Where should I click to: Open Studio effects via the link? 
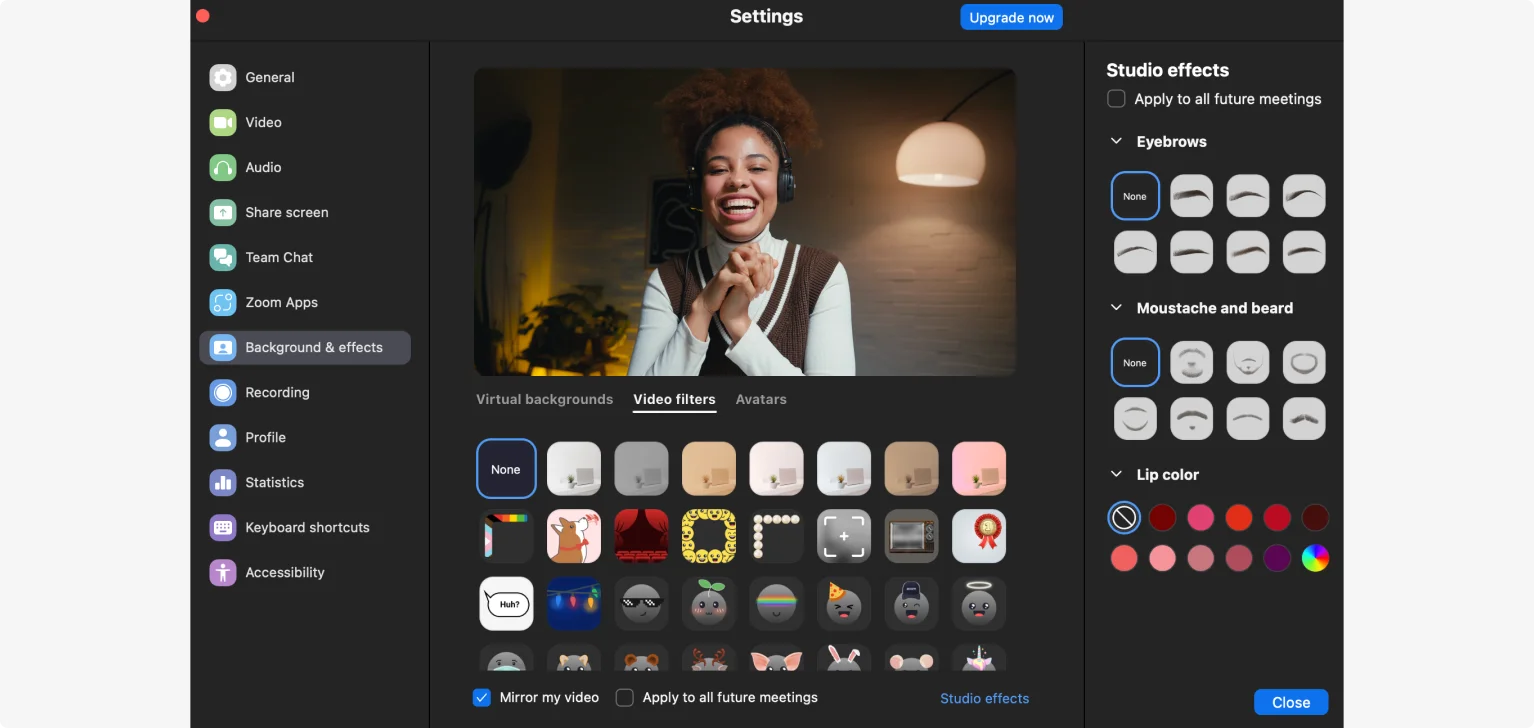tap(984, 698)
